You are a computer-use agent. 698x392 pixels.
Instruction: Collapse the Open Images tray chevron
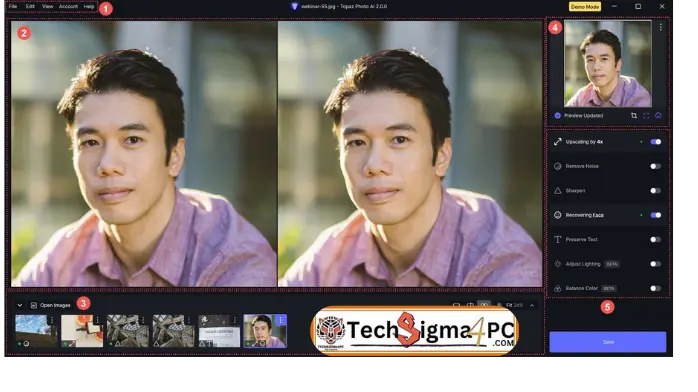pos(20,305)
